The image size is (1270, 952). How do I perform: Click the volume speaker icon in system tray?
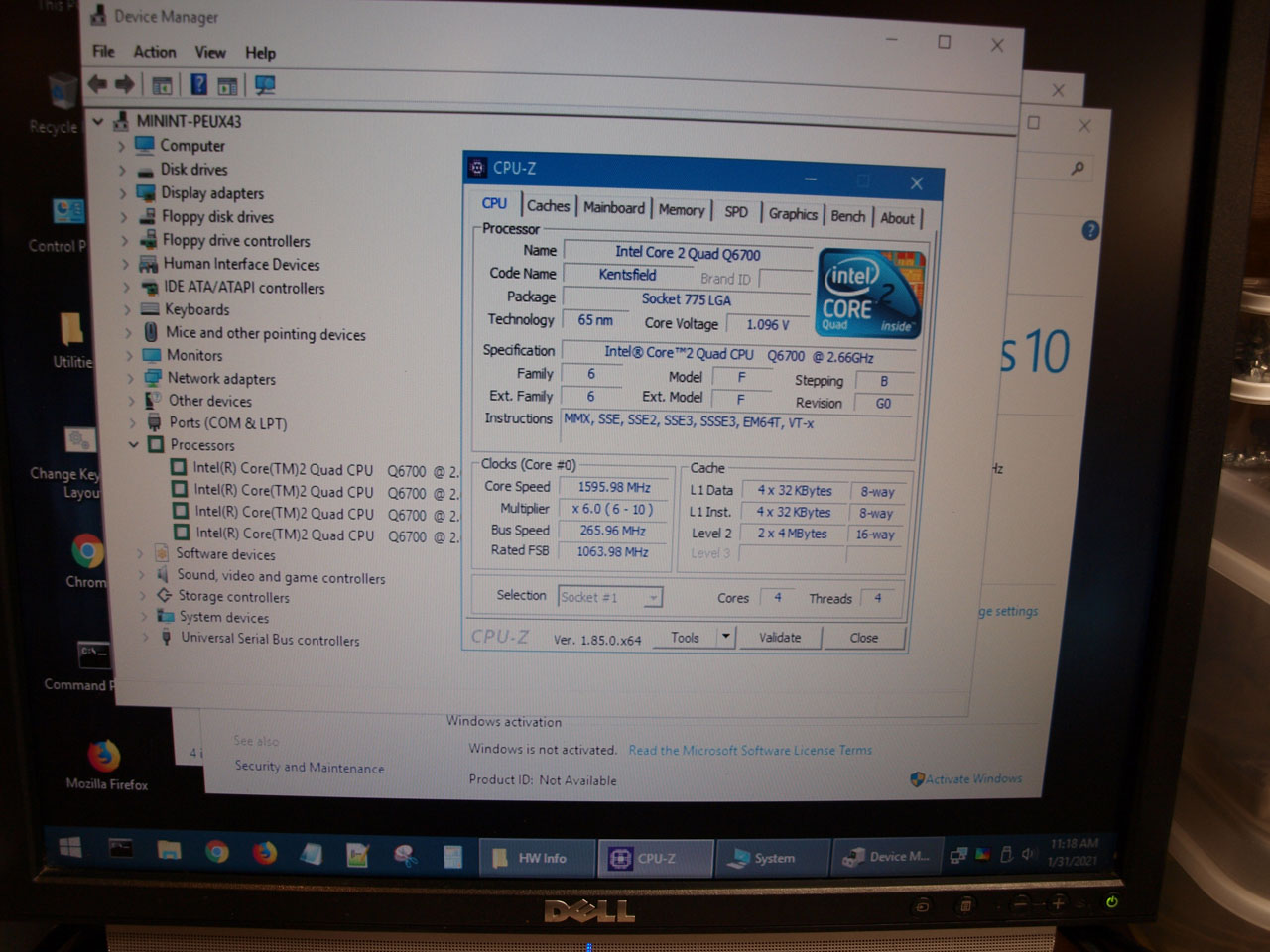(1028, 854)
